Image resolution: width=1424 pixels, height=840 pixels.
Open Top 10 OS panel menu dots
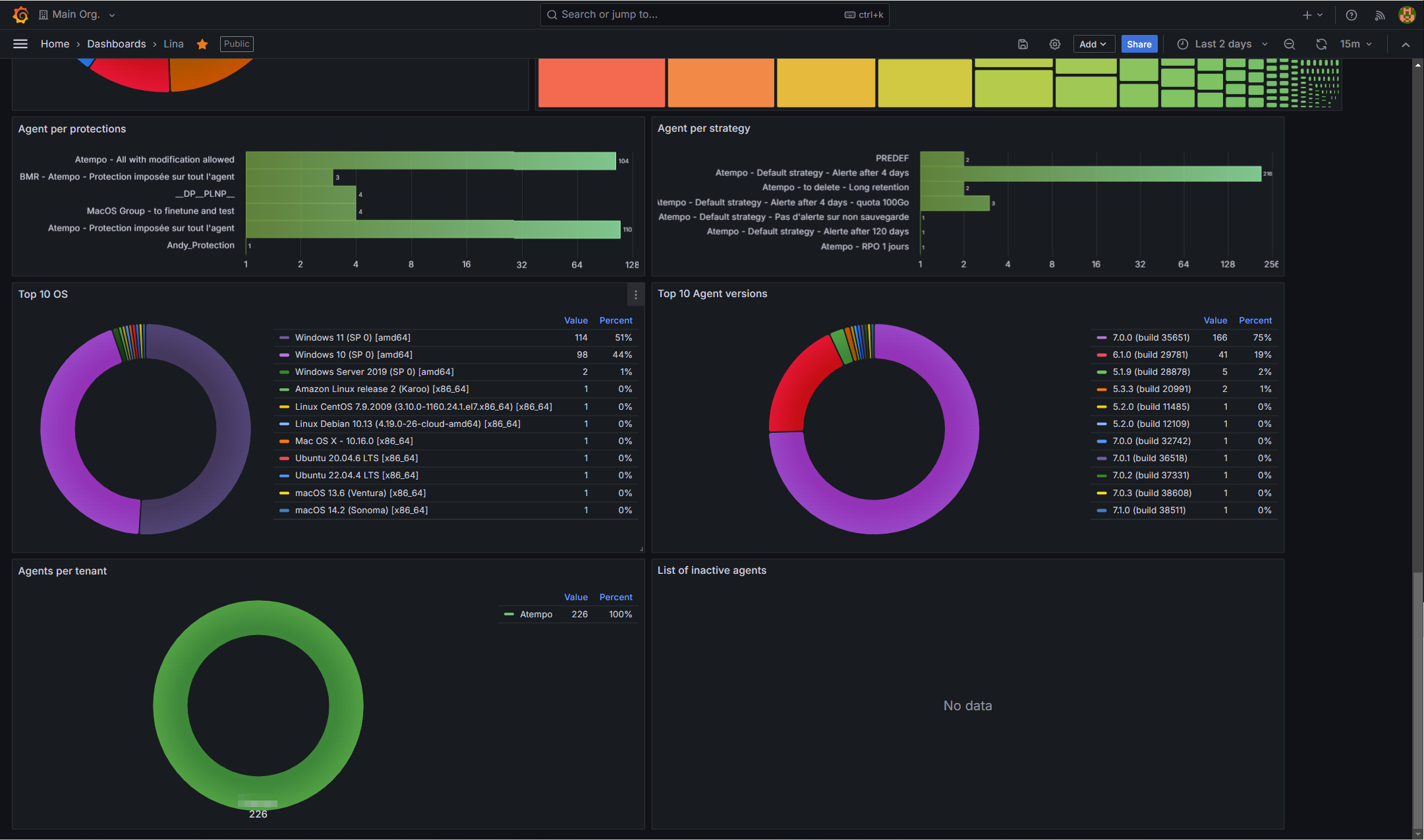(x=635, y=295)
